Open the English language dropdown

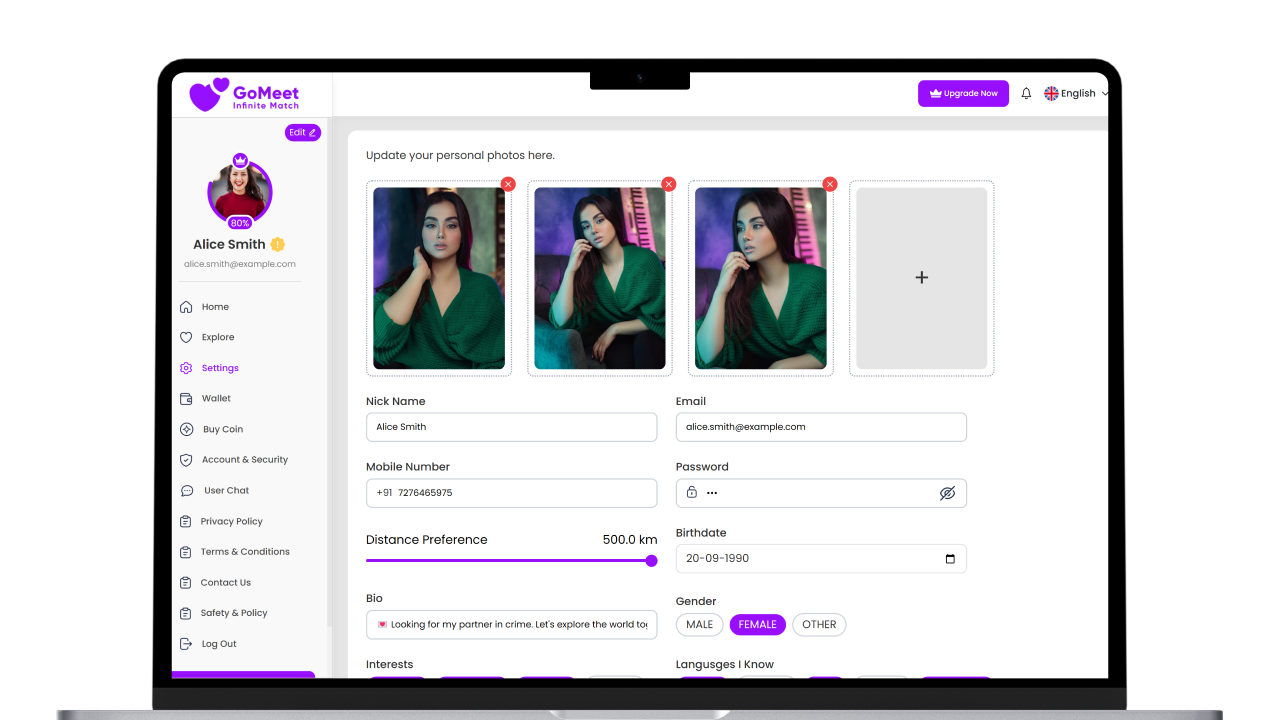1077,93
